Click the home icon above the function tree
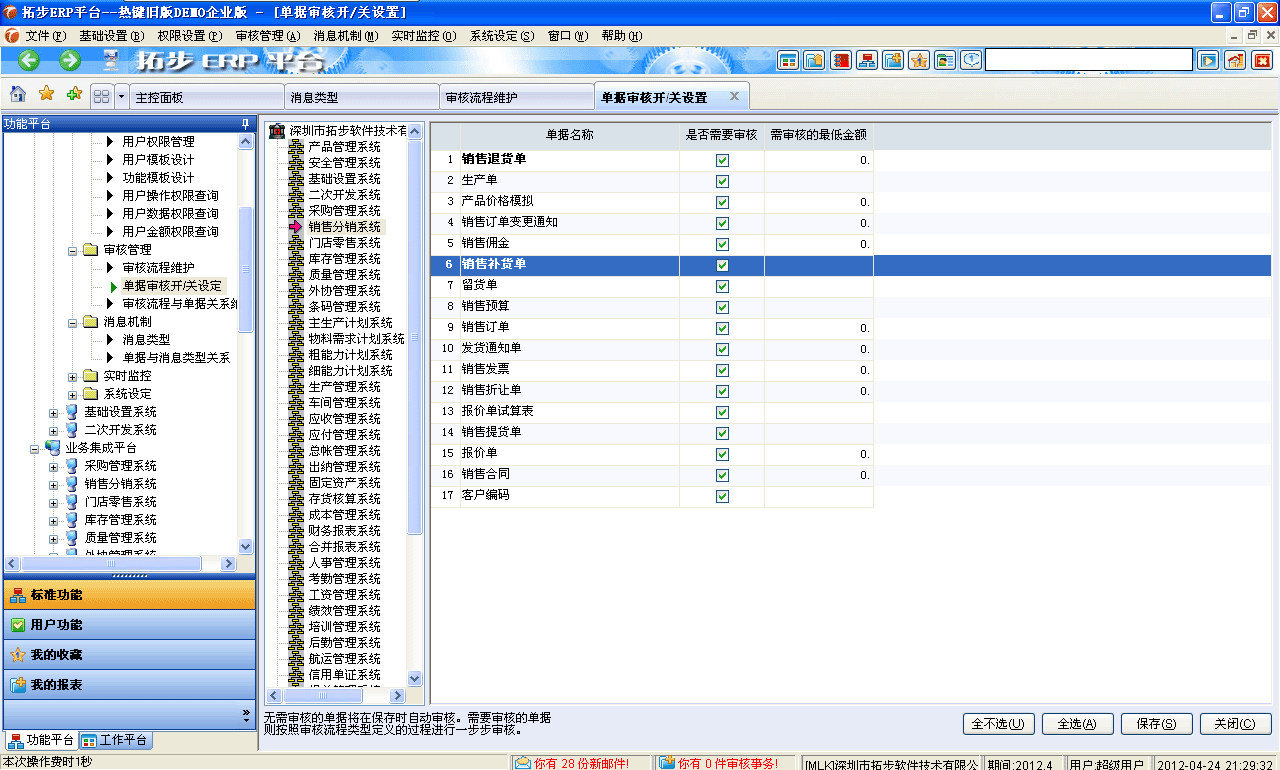 (16, 93)
